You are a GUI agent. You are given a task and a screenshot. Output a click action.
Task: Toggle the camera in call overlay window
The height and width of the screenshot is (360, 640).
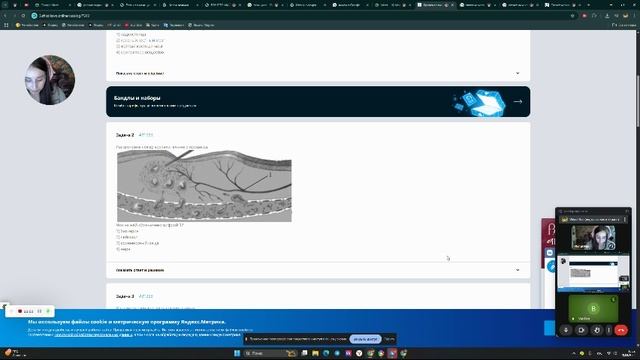581,330
